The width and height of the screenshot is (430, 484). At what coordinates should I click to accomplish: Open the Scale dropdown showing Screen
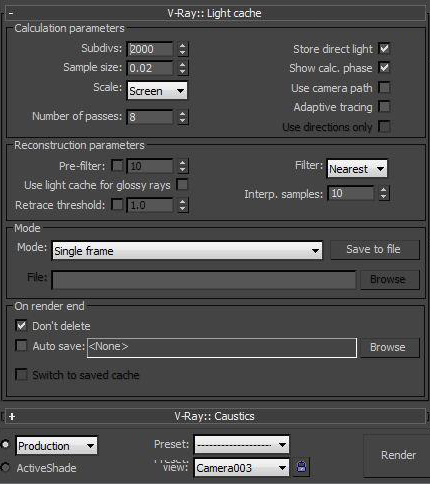157,91
